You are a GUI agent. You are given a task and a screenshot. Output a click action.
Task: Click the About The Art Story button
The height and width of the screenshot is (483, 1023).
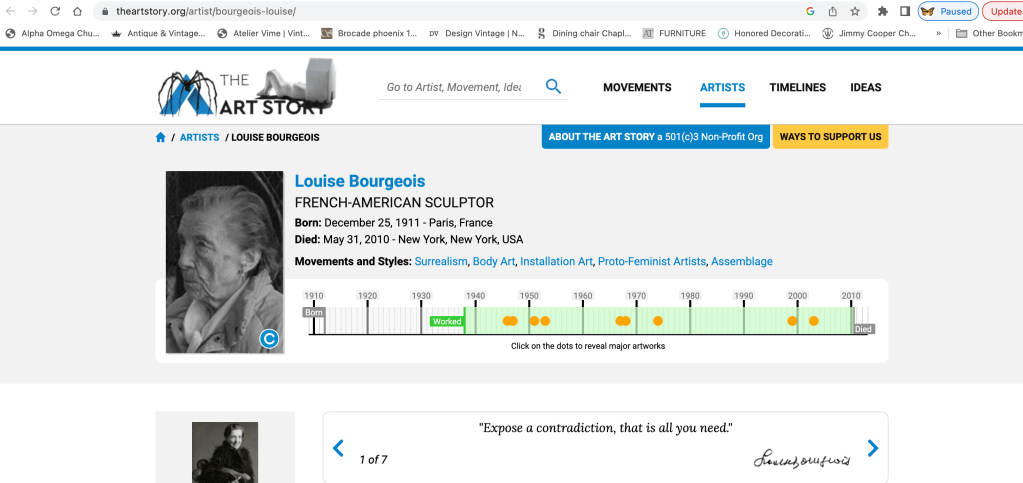655,137
